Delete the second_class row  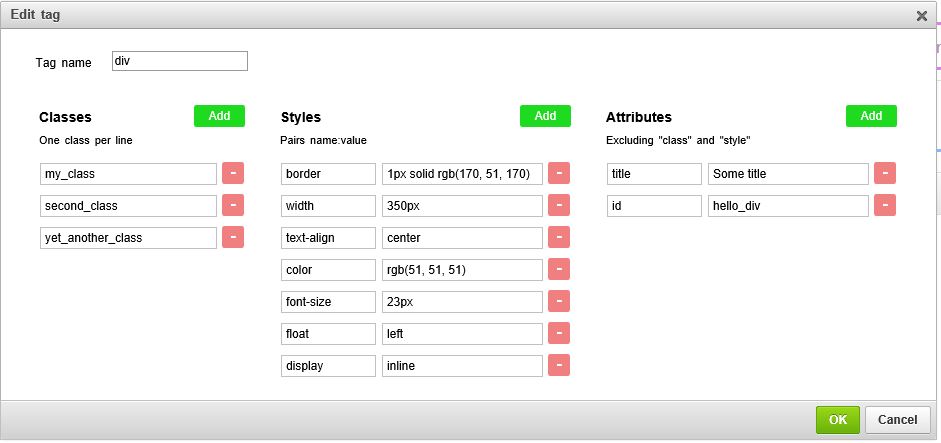233,205
